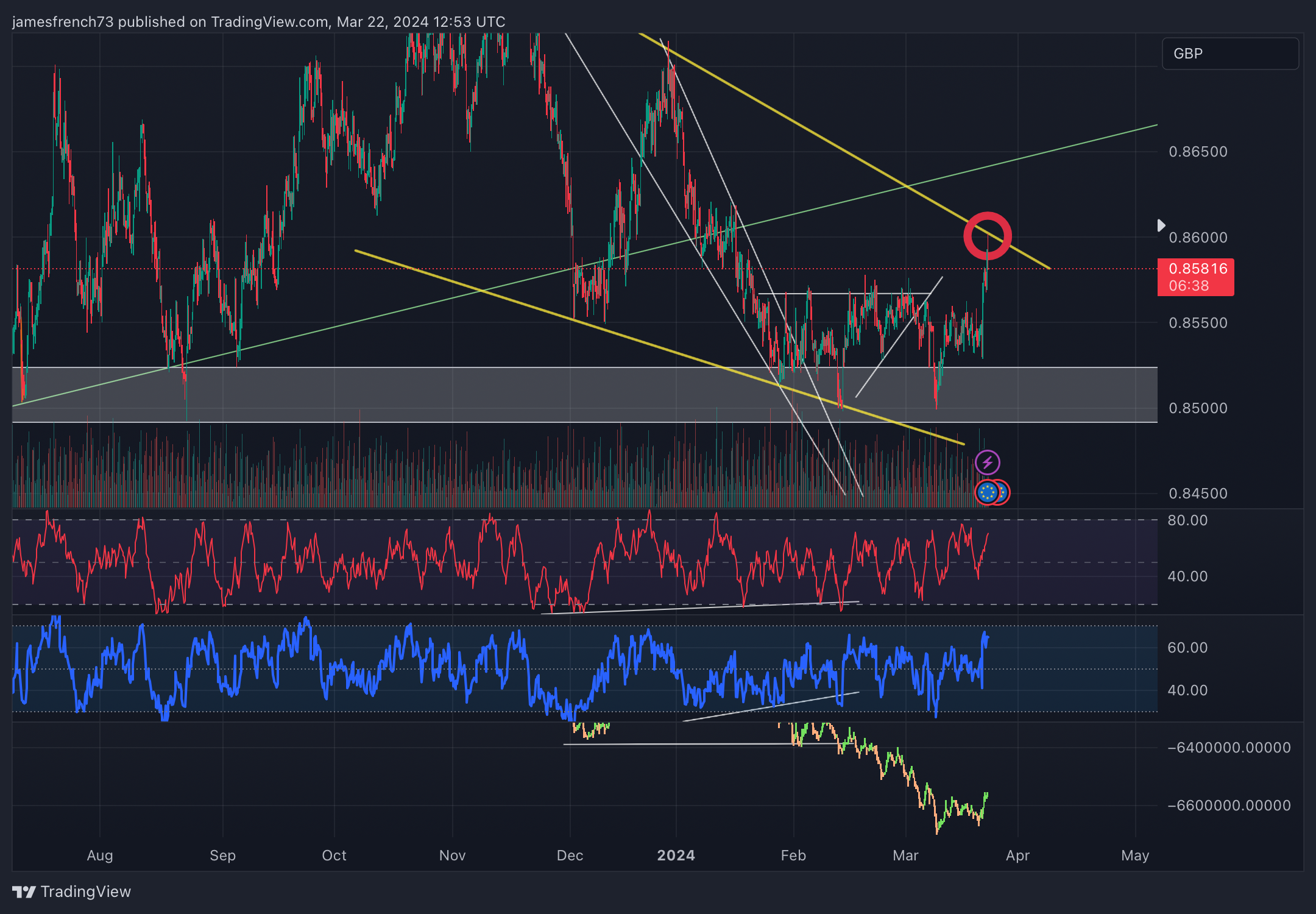This screenshot has height=914, width=1316.
Task: Click the current price label 0.85816
Action: coord(1195,277)
